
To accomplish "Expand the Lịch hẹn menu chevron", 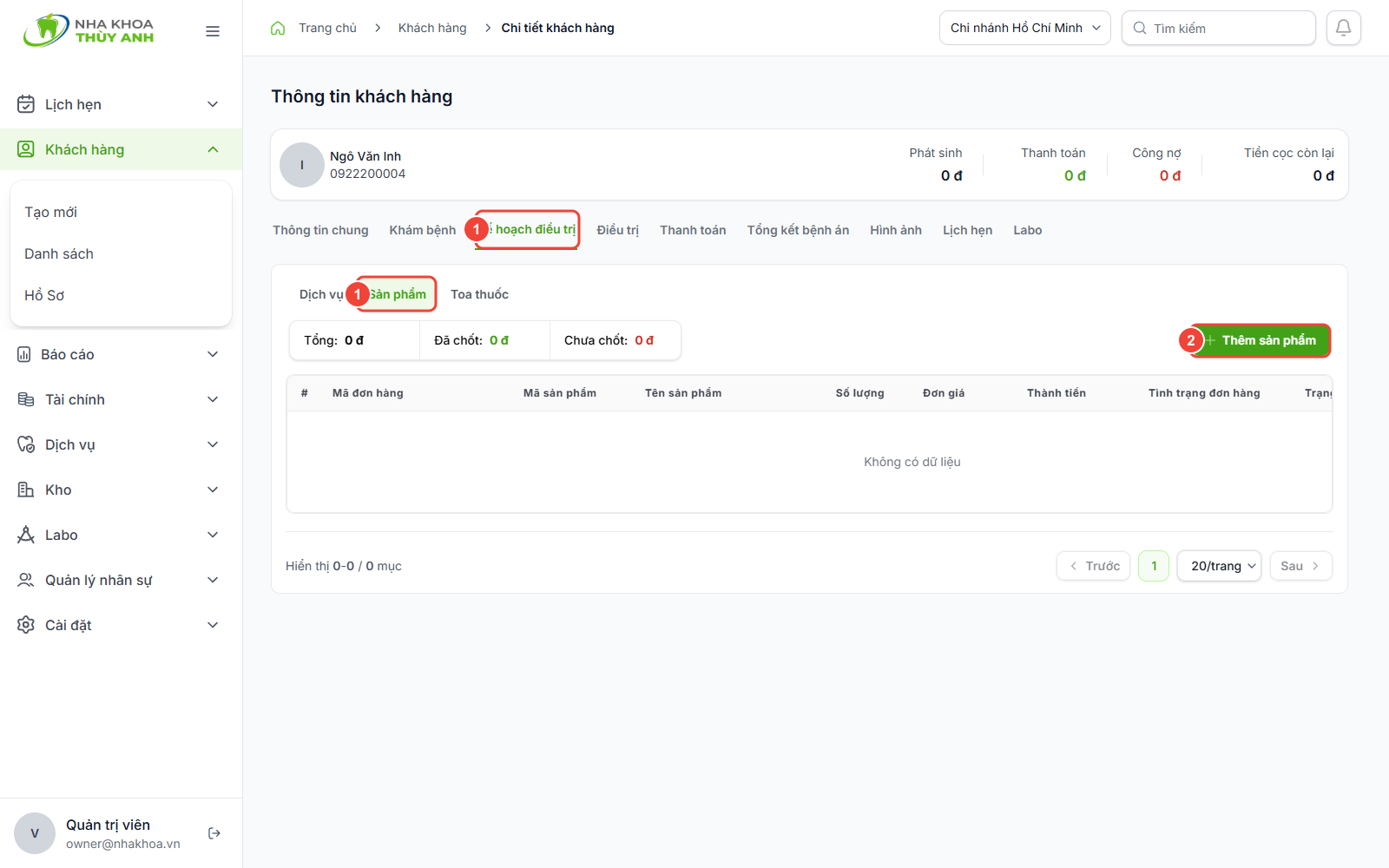I will (213, 104).
